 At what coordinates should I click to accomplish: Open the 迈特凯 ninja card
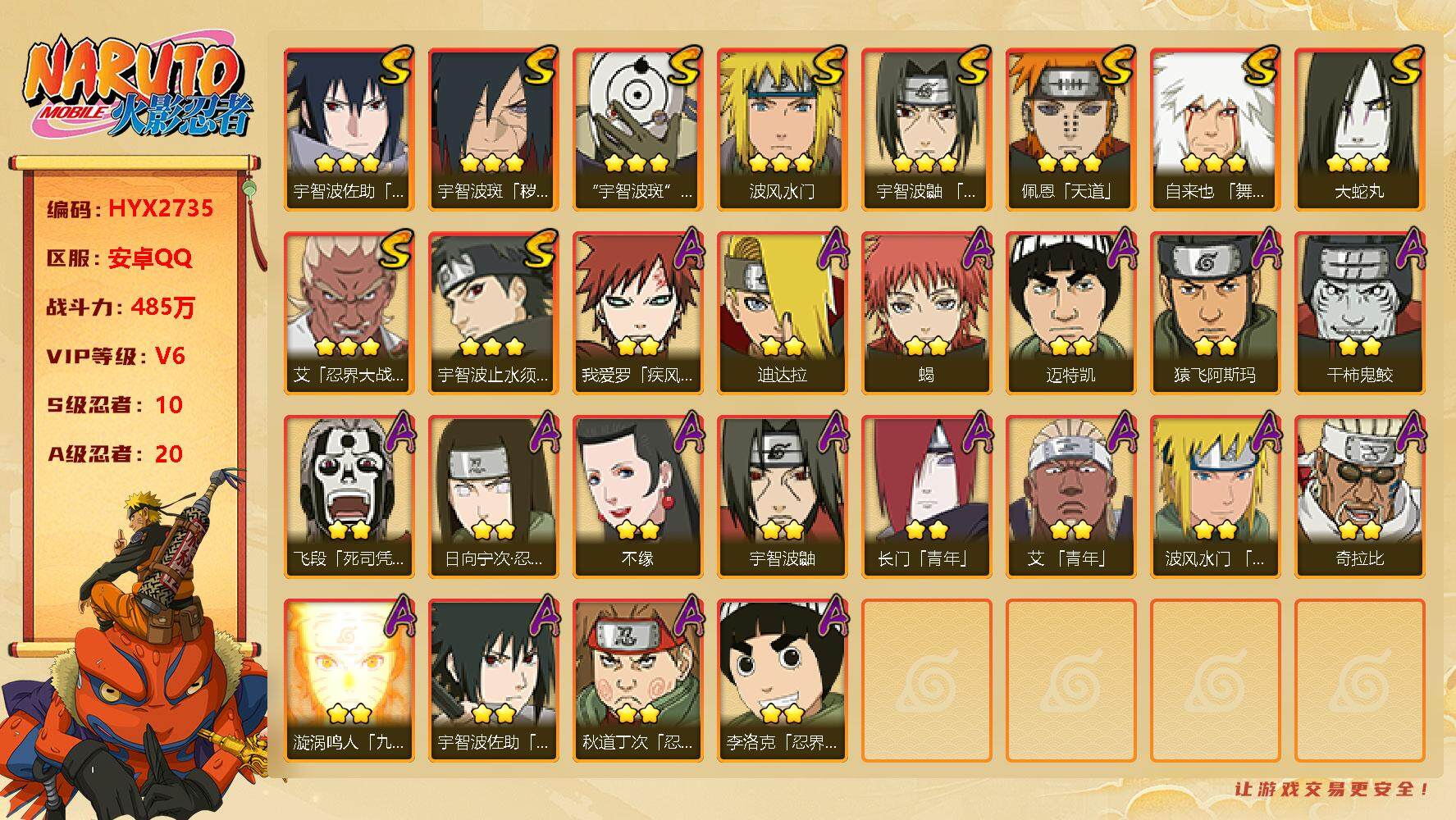1070,312
